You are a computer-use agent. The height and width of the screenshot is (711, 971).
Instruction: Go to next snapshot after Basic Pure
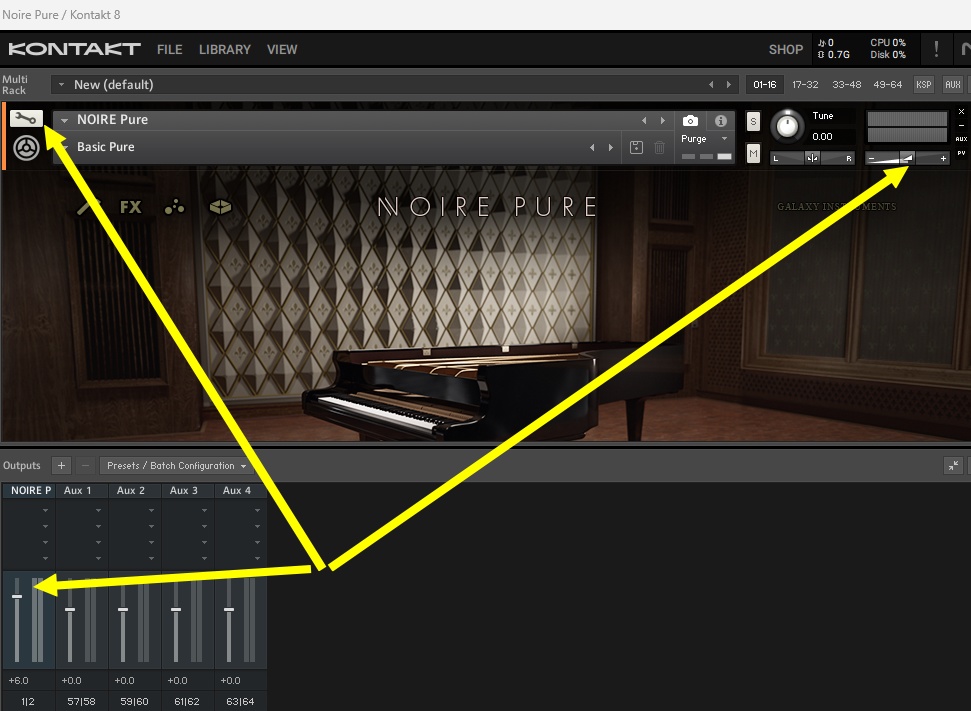pos(611,147)
